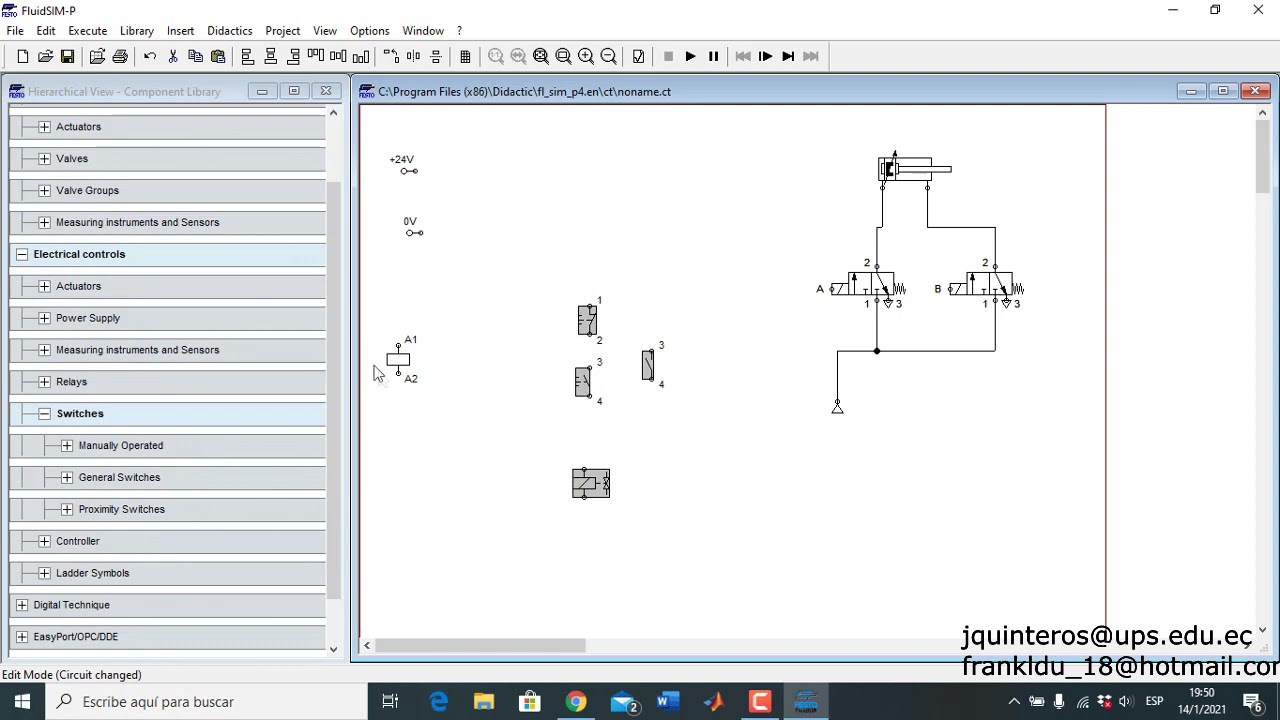Click the circuit window vertical scrollbar thumb
The height and width of the screenshot is (720, 1280).
(x=1262, y=157)
